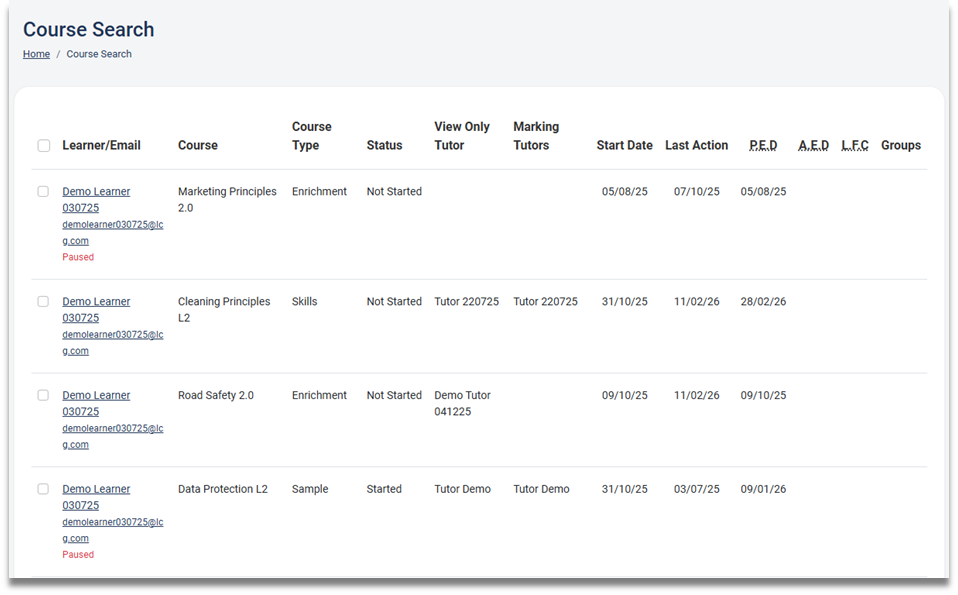Click learner email link in Cleaning Principles row

point(112,343)
